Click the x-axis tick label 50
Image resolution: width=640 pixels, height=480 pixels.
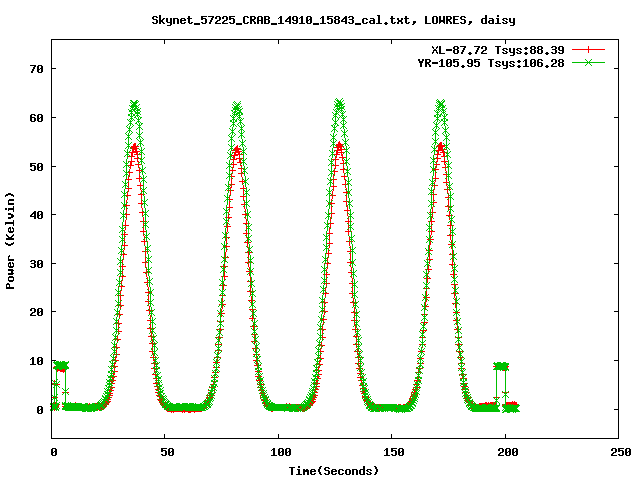coord(167,452)
